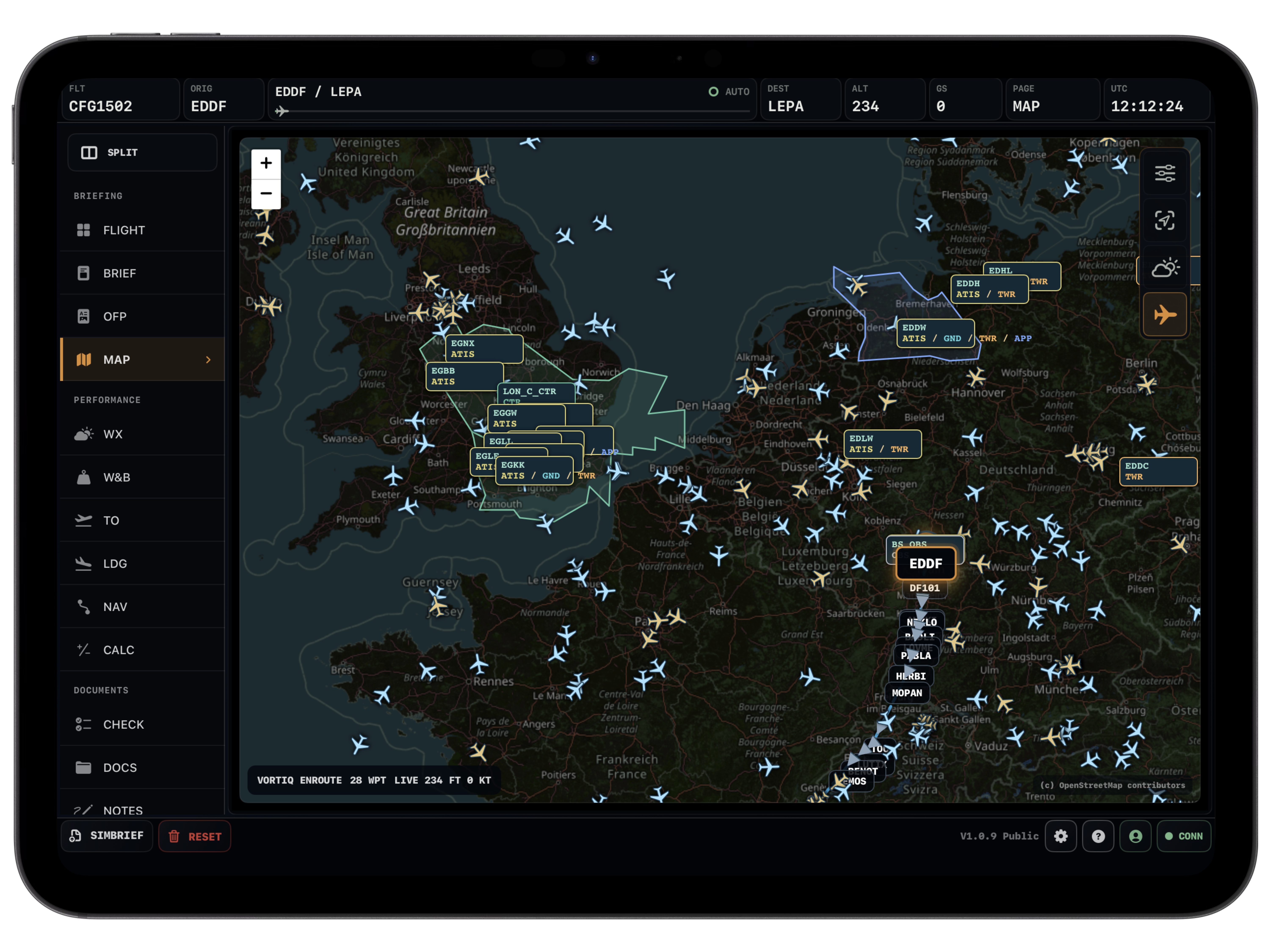The width and height of the screenshot is (1270, 952).
Task: Center map on aircraft position icon
Action: point(1165,220)
